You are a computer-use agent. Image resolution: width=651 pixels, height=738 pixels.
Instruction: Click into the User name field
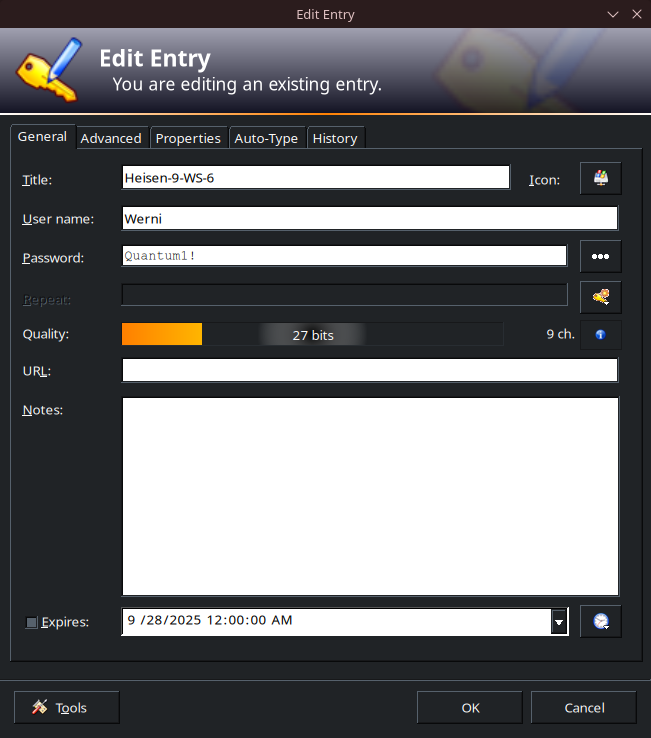[369, 218]
